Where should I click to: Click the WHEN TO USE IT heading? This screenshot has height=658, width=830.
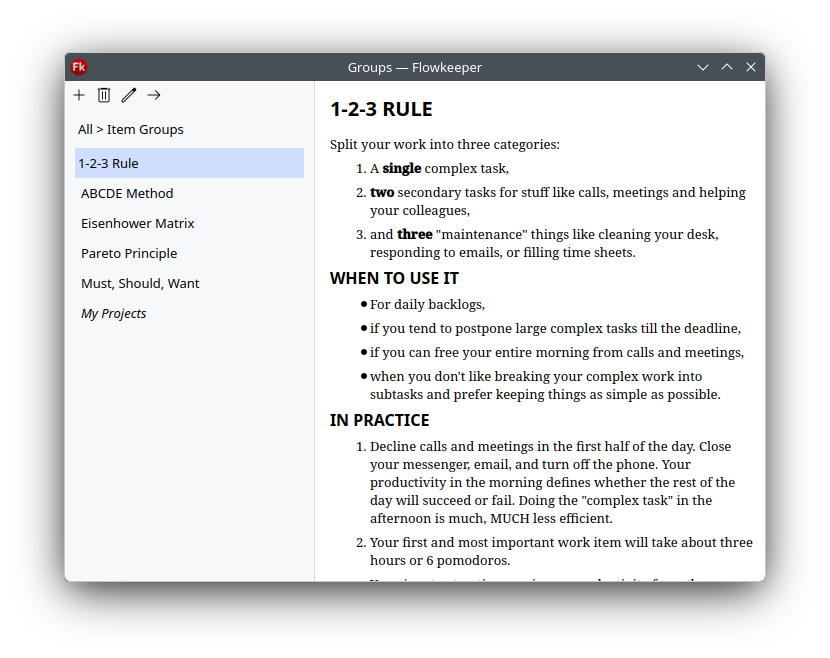point(394,278)
